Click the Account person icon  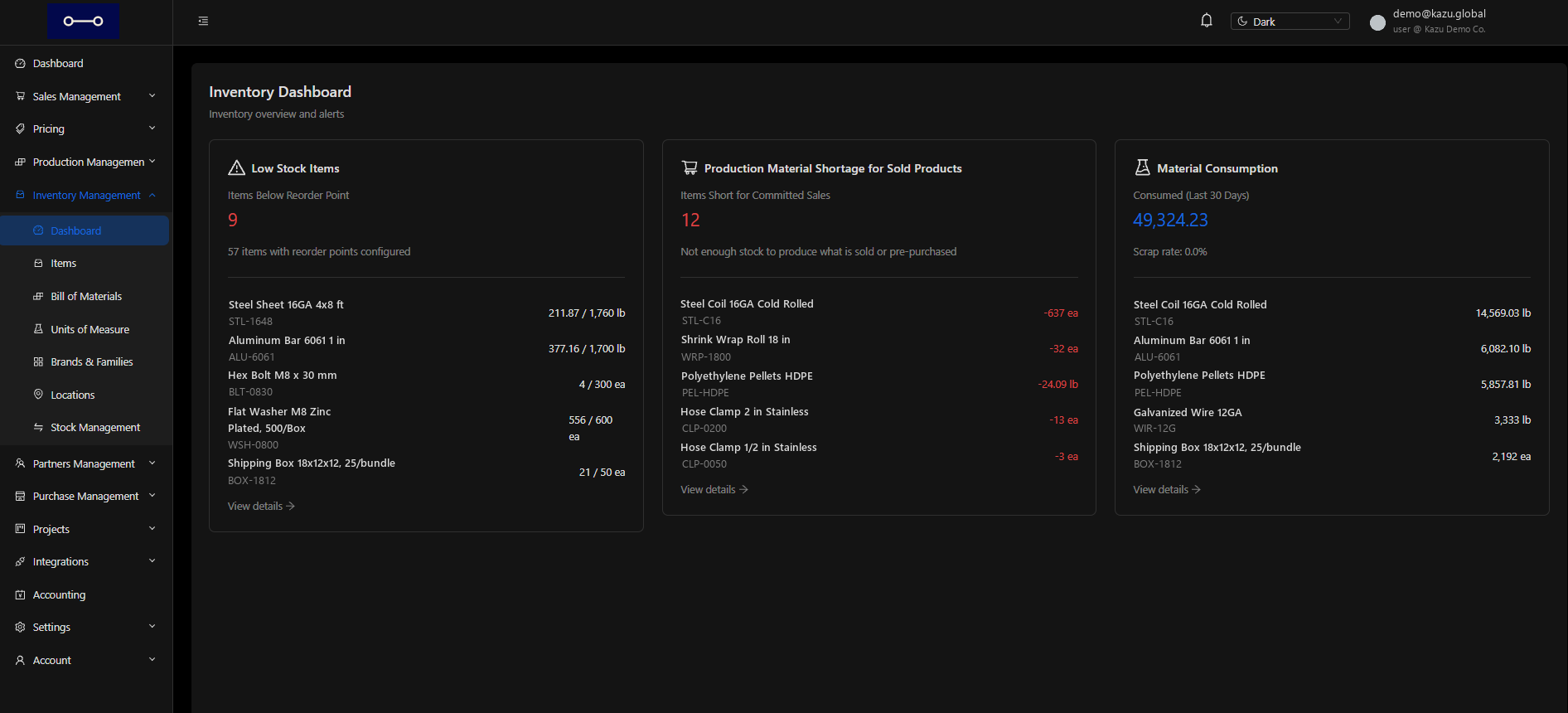pos(20,660)
